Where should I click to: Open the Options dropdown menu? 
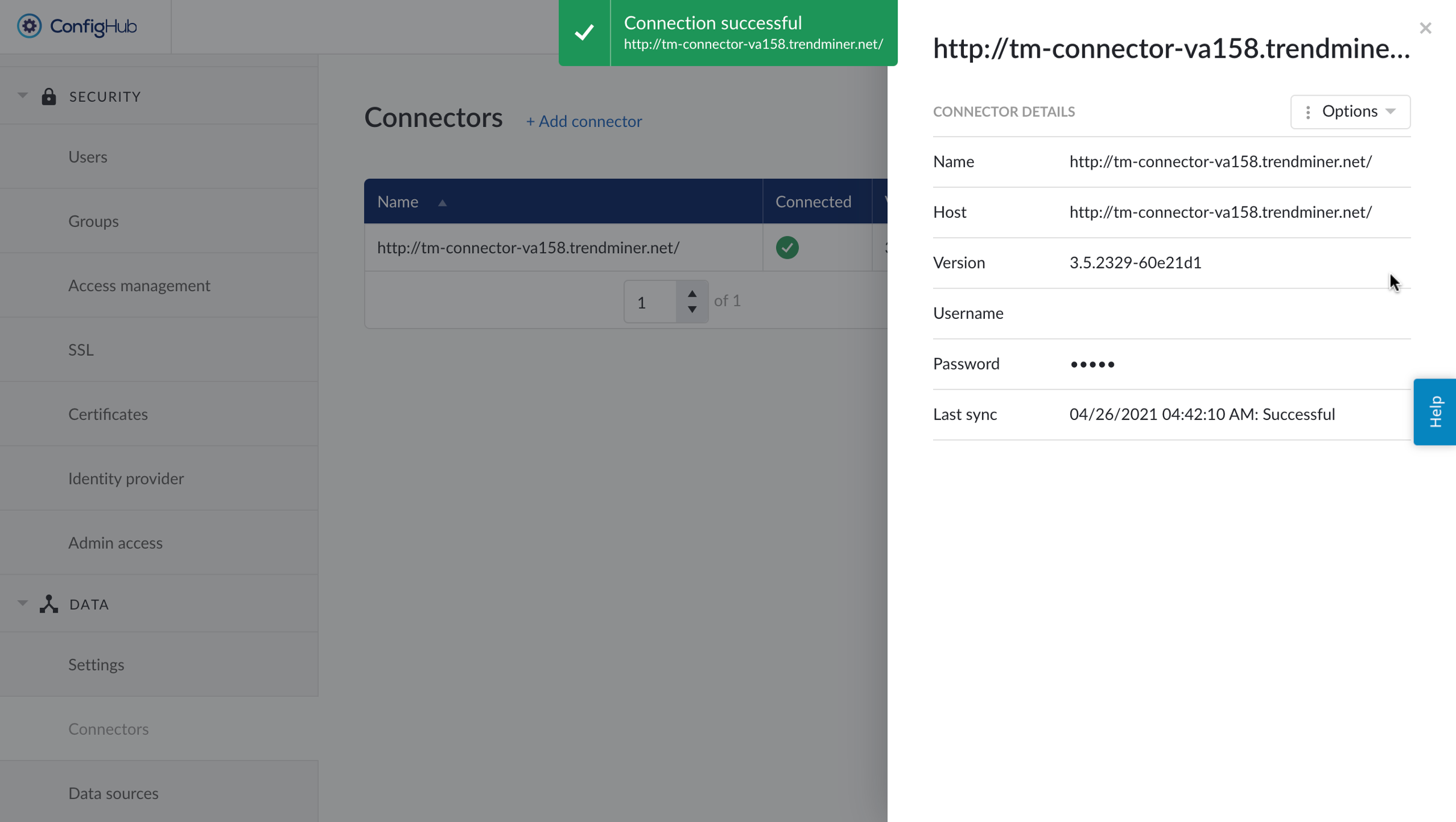pos(1350,111)
